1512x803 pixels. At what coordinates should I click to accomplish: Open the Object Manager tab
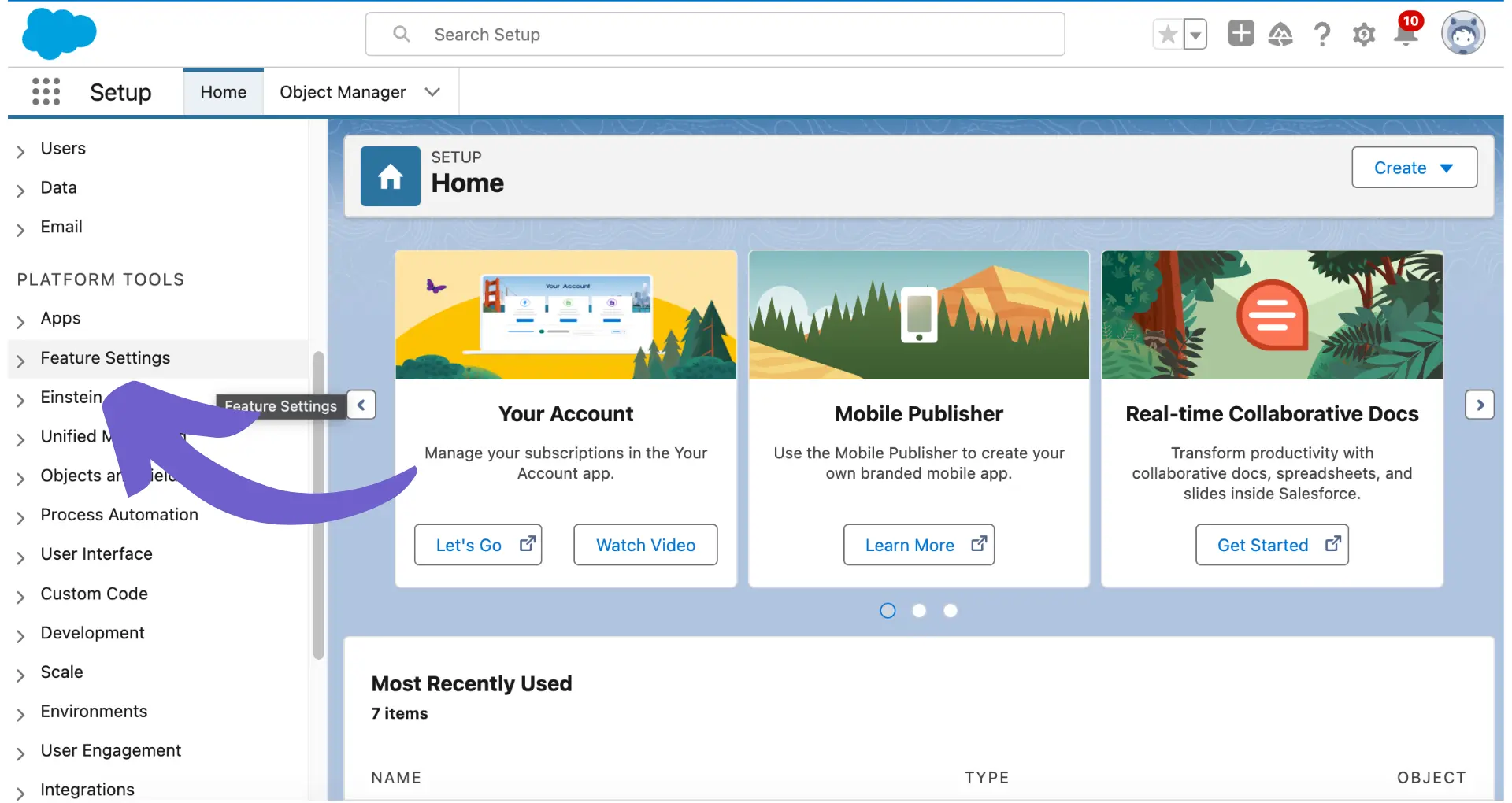point(343,92)
